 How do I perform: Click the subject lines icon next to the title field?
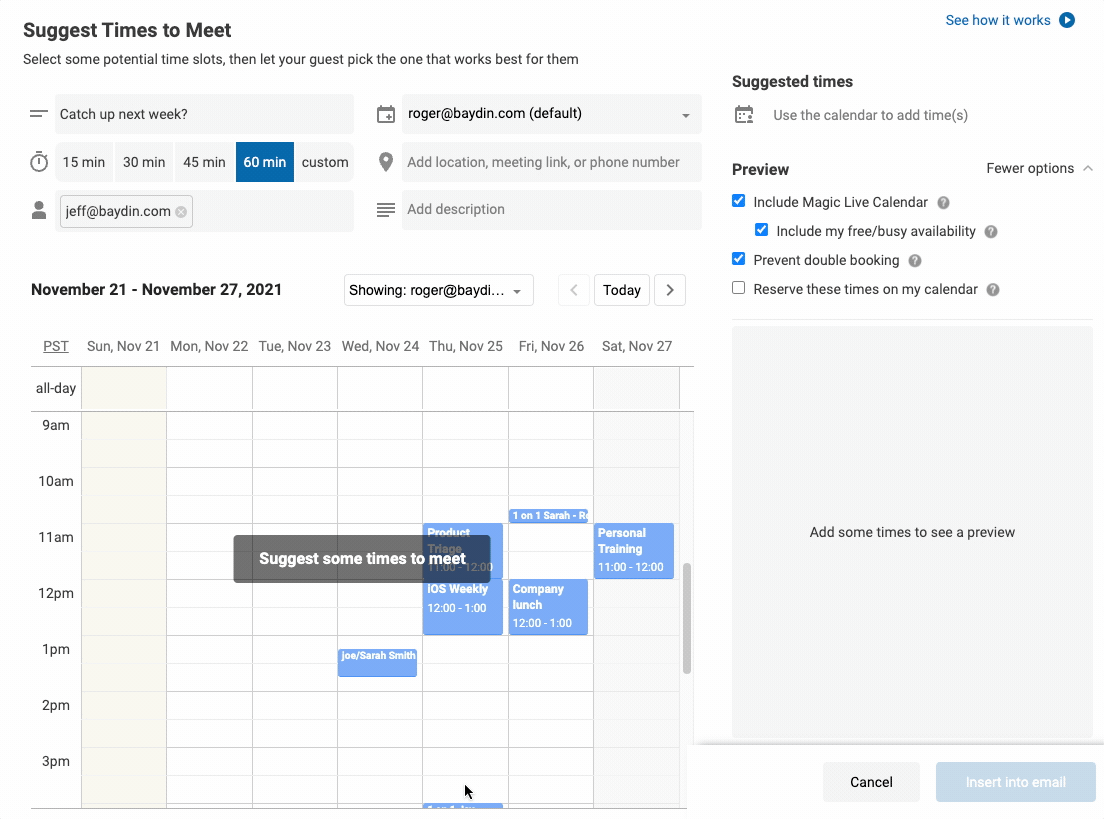click(39, 114)
